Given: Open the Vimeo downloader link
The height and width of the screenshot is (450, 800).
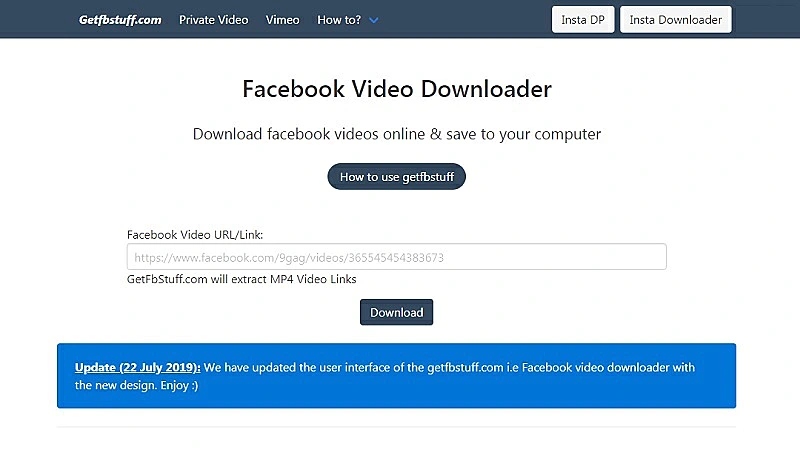Looking at the screenshot, I should [x=282, y=20].
